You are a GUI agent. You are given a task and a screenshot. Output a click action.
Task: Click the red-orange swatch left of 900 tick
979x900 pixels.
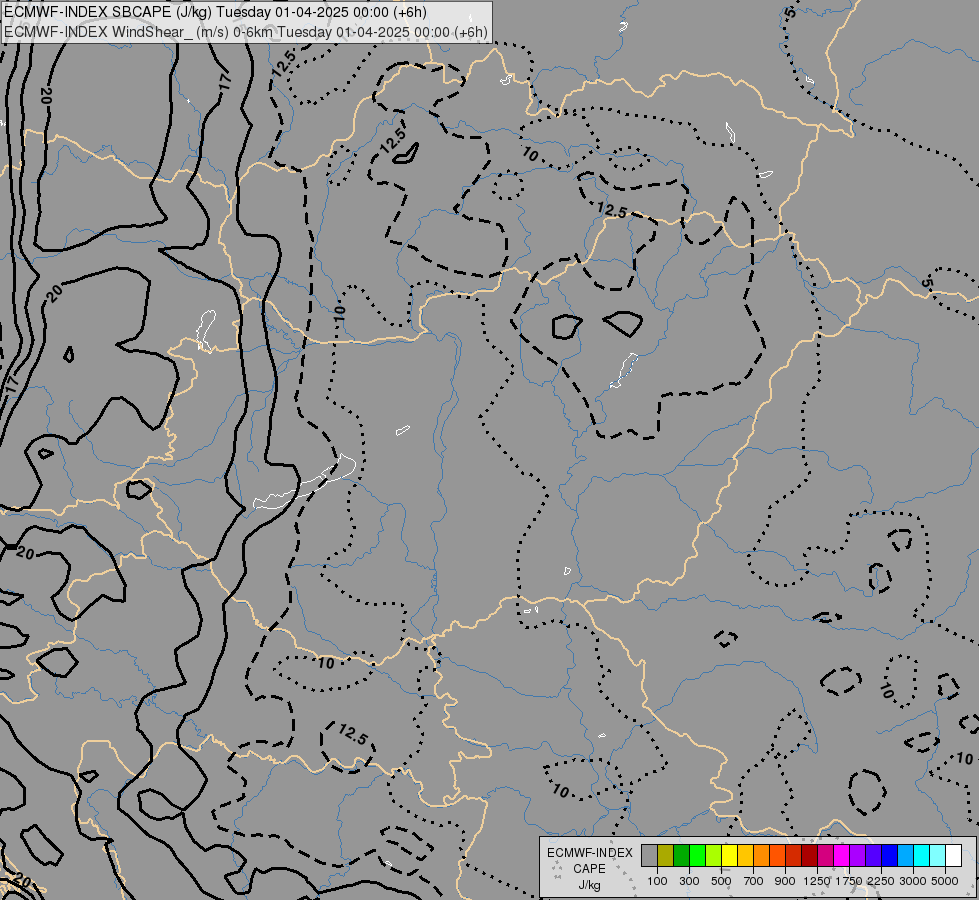coord(777,855)
